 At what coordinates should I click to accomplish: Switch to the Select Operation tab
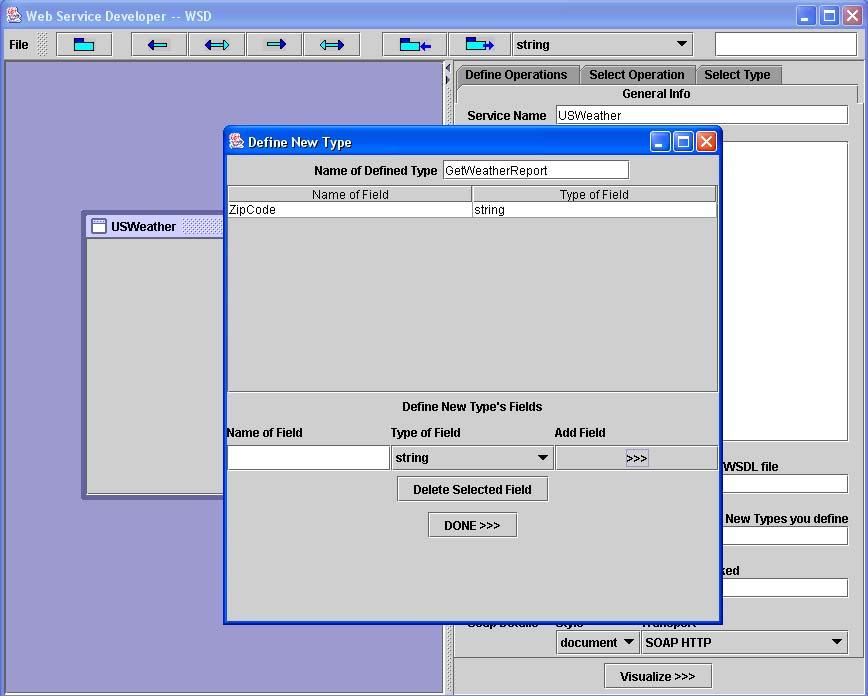pos(637,75)
